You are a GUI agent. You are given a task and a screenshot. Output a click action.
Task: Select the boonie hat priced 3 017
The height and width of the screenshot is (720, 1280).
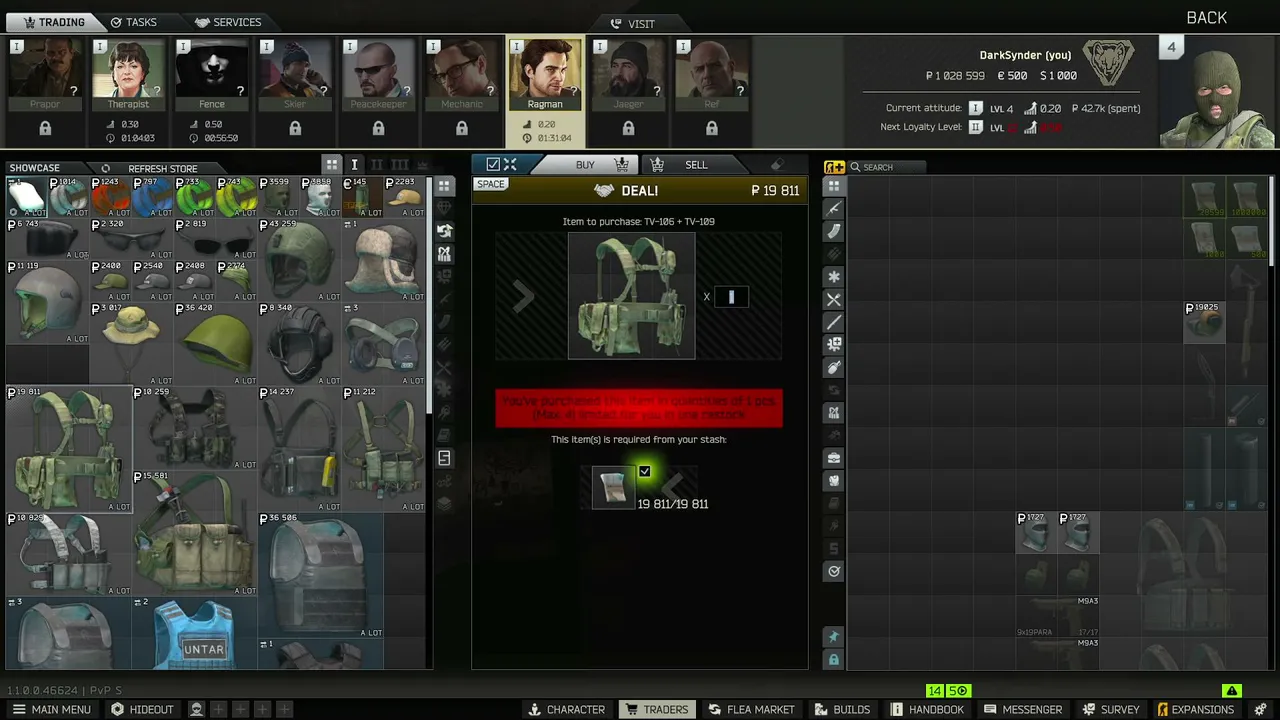[132, 344]
